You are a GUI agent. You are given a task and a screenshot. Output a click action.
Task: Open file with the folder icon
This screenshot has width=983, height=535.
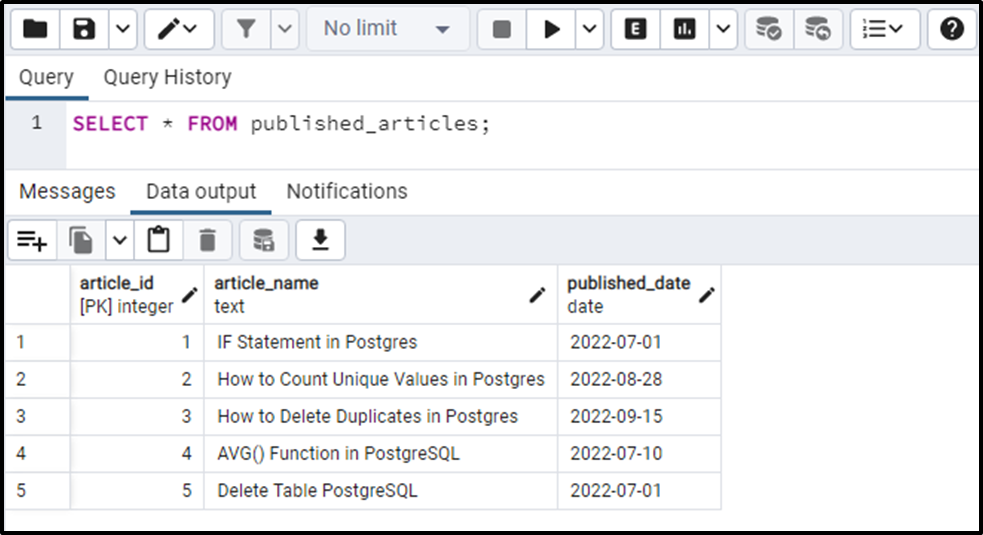click(35, 29)
